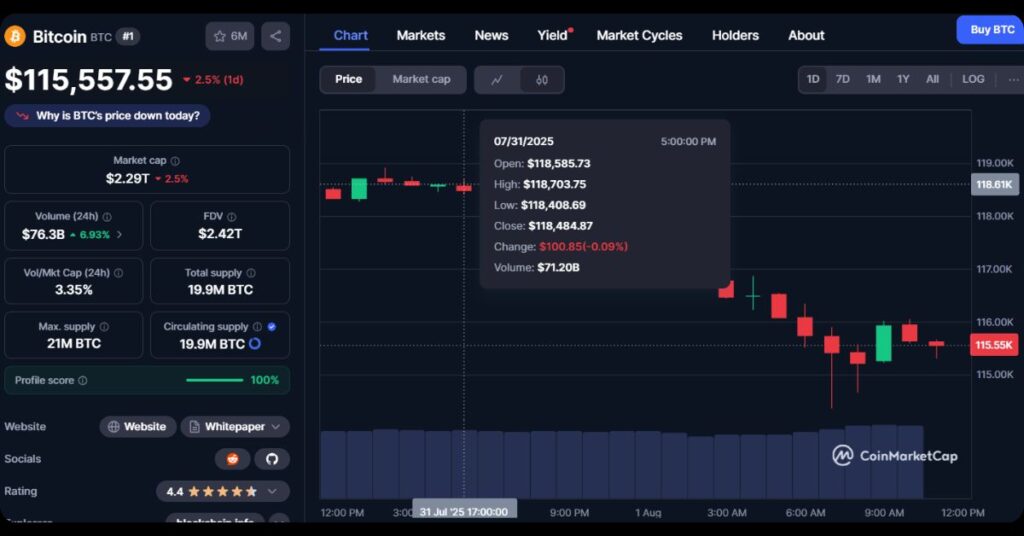Click the 3.35% Vol/Mkt Cap value
The image size is (1024, 536).
pyautogui.click(x=74, y=290)
